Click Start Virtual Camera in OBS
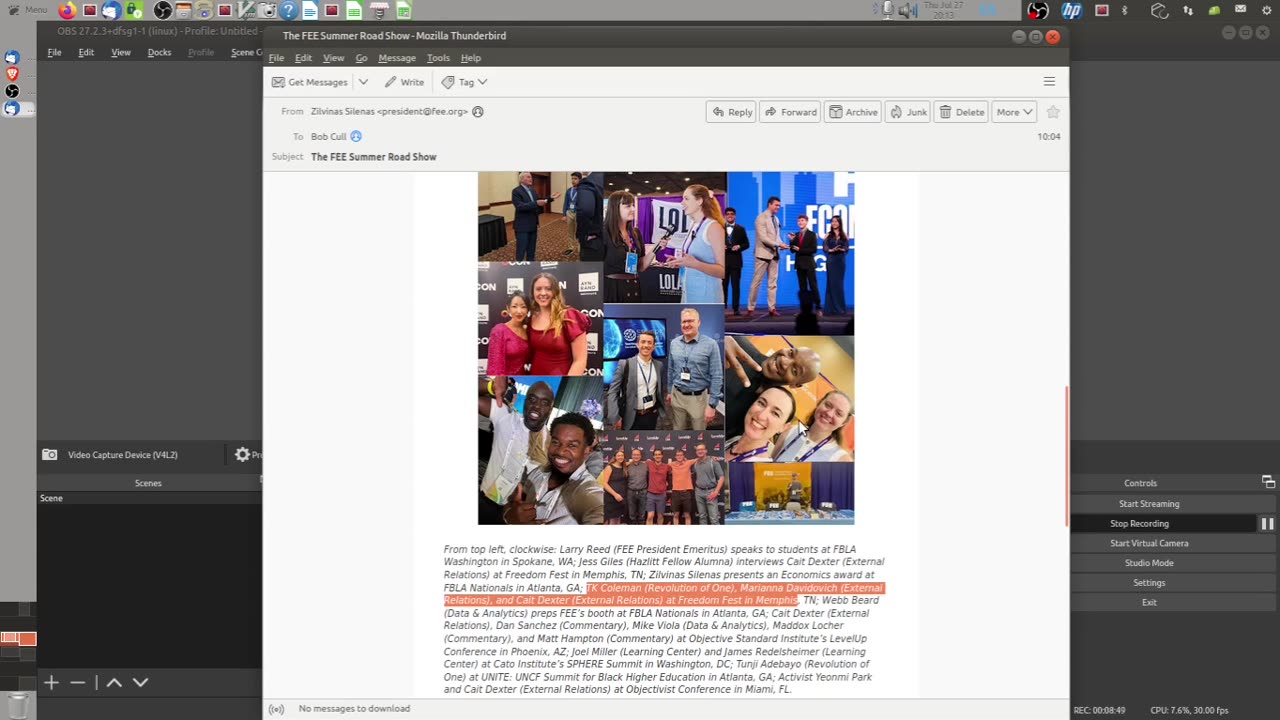The height and width of the screenshot is (720, 1280). [1149, 543]
